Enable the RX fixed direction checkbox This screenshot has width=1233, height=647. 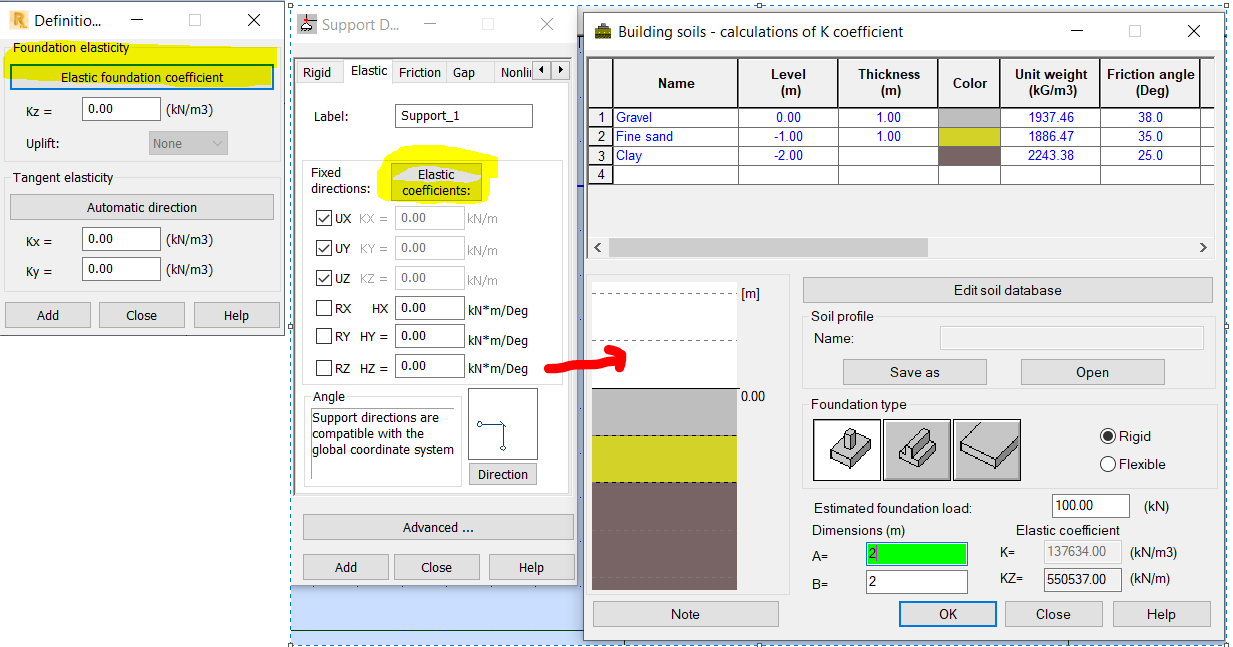[322, 307]
